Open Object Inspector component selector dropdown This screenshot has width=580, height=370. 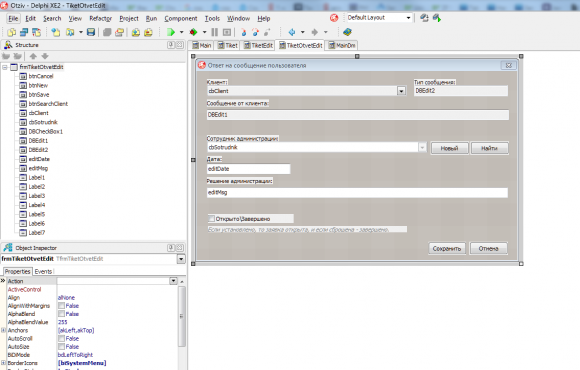pos(181,259)
